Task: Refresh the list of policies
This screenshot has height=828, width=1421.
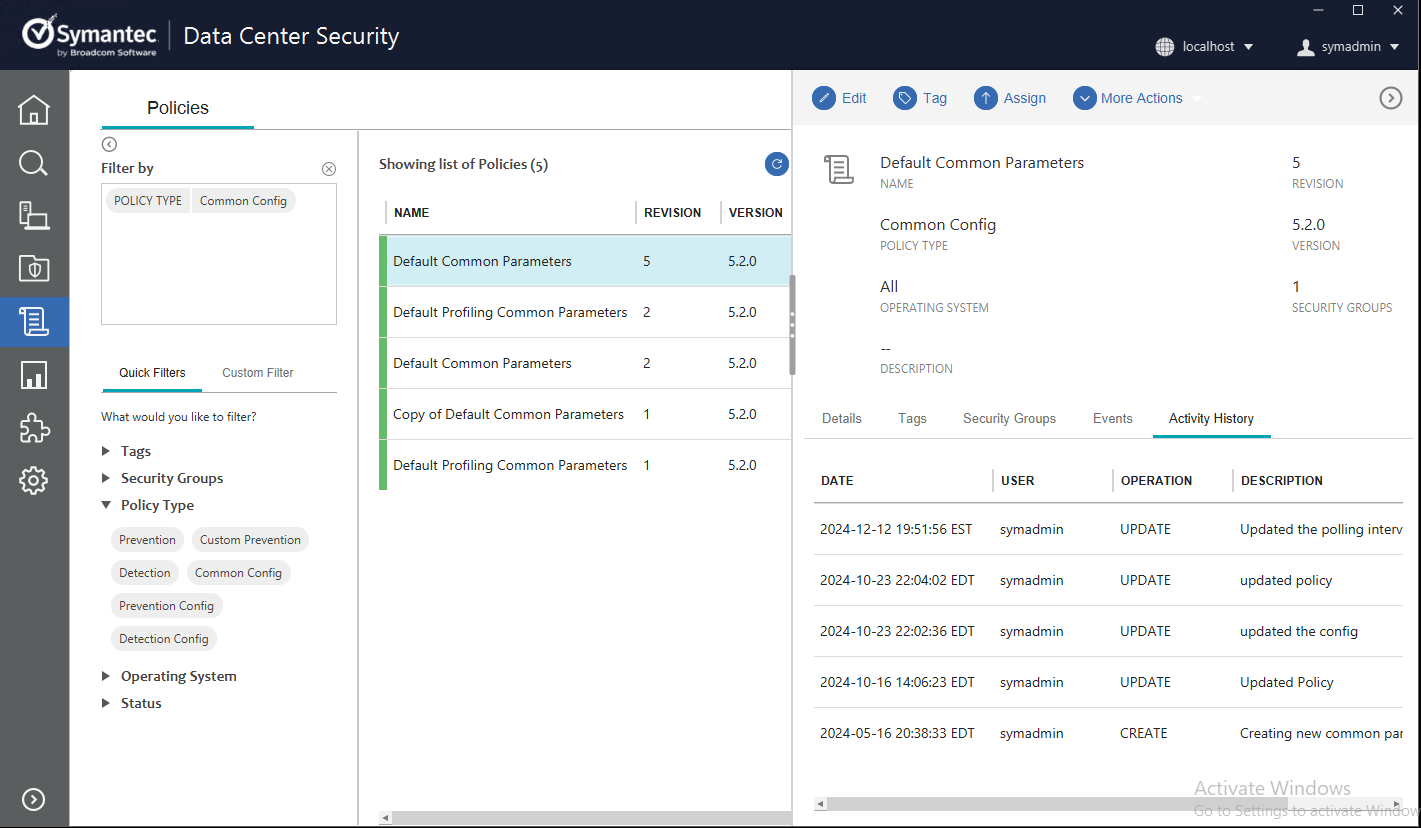Action: tap(776, 164)
